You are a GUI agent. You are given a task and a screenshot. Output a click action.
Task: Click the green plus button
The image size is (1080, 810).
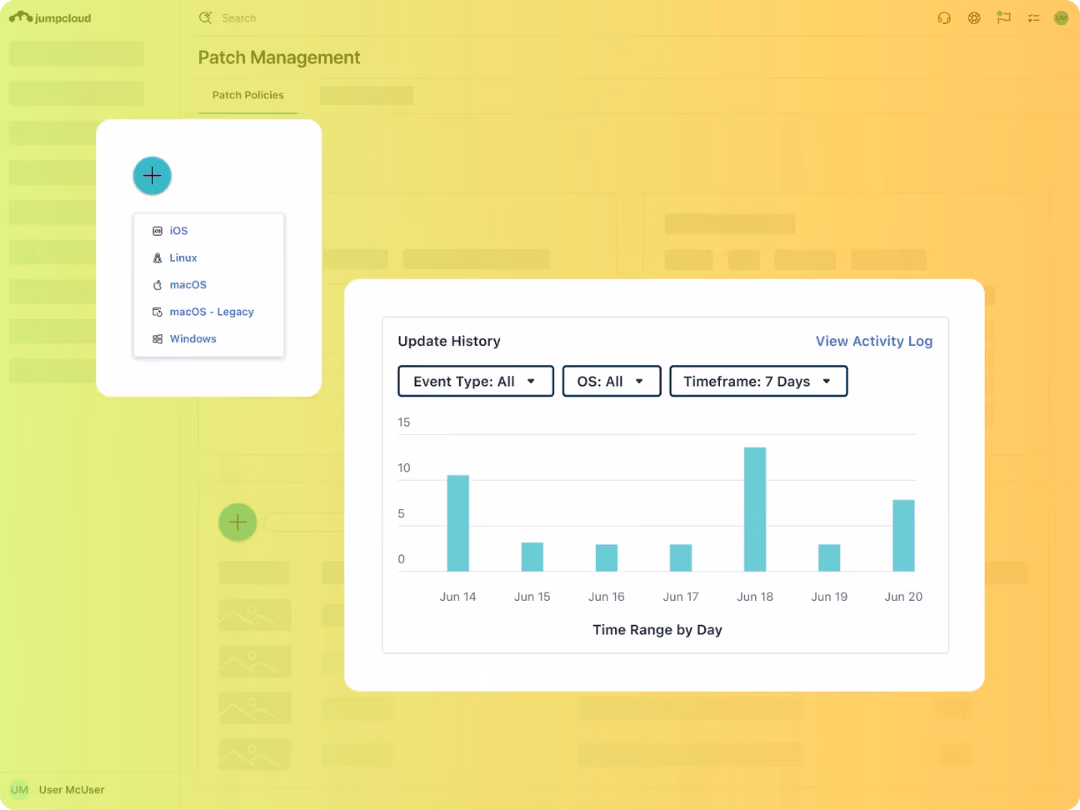coord(238,522)
